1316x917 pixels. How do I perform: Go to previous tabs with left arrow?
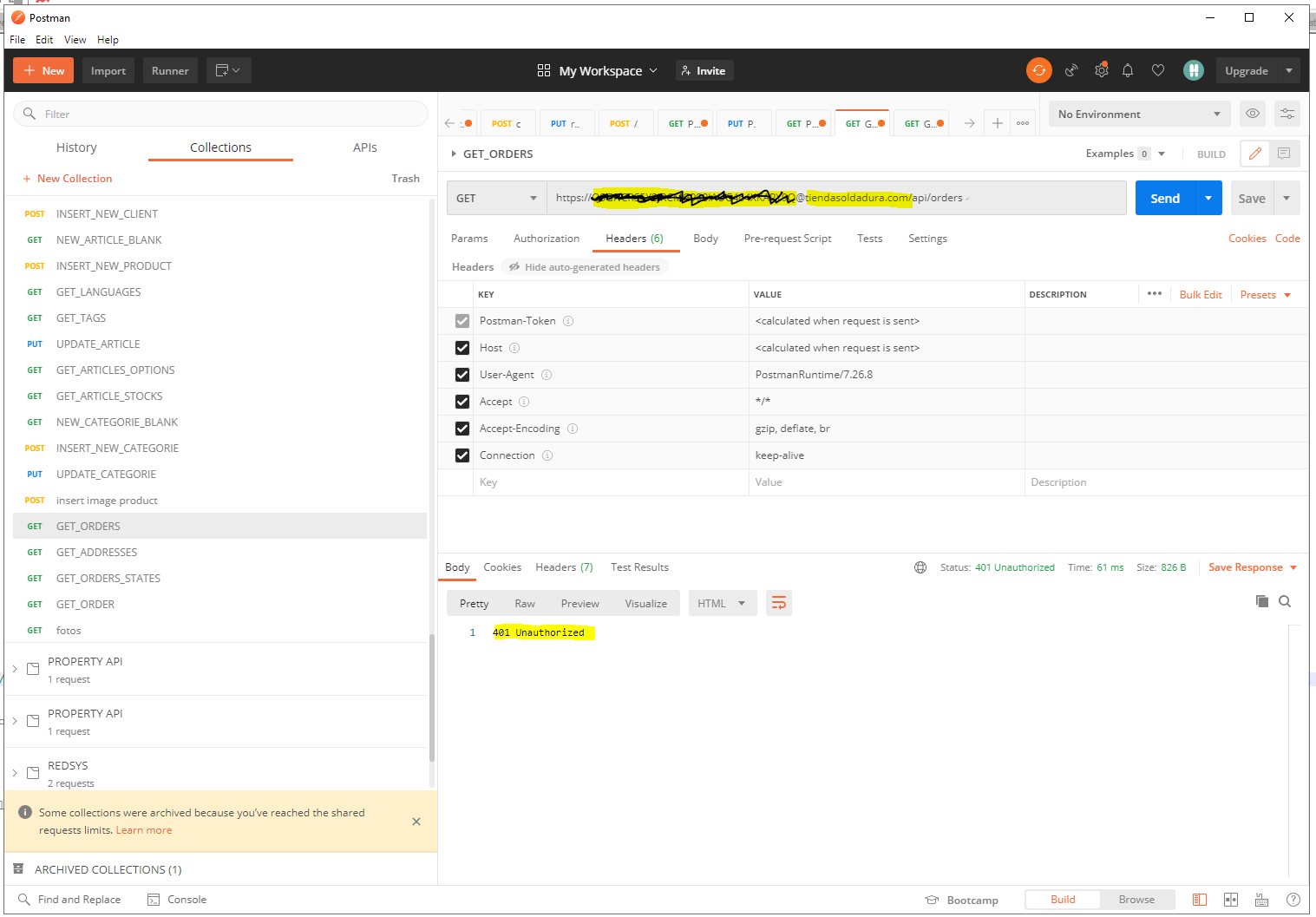[x=449, y=123]
